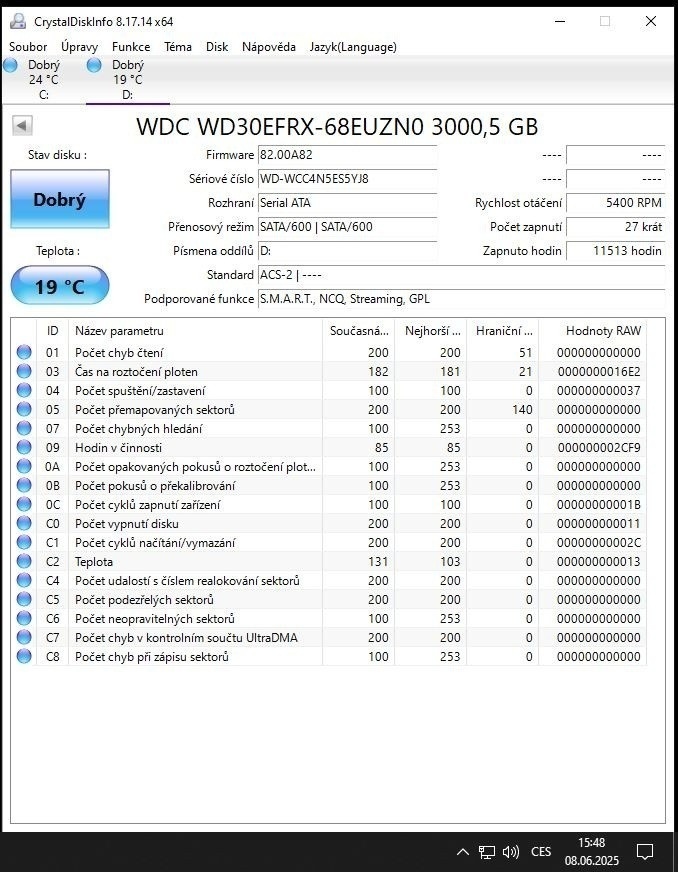Click the previous disk arrow button
The width and height of the screenshot is (678, 872).
[22, 125]
